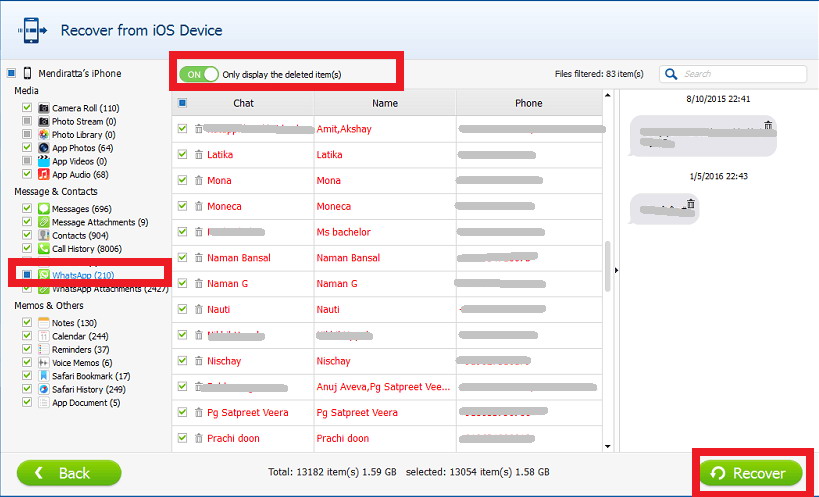Viewport: 819px width, 497px height.
Task: Sort by the Phone column header
Action: pyautogui.click(x=528, y=103)
